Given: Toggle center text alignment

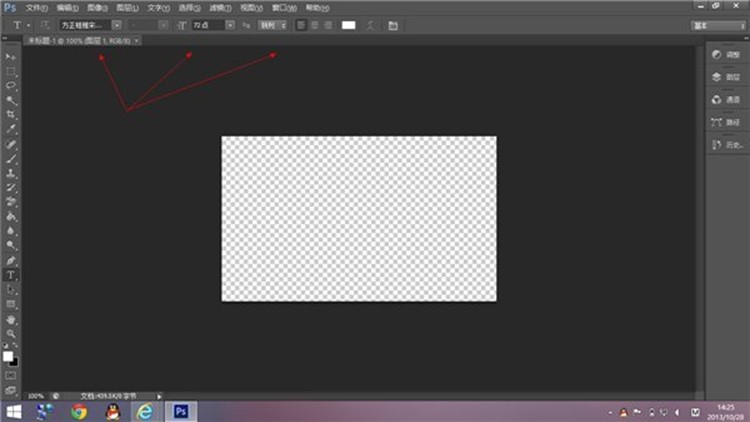Looking at the screenshot, I should (314, 24).
